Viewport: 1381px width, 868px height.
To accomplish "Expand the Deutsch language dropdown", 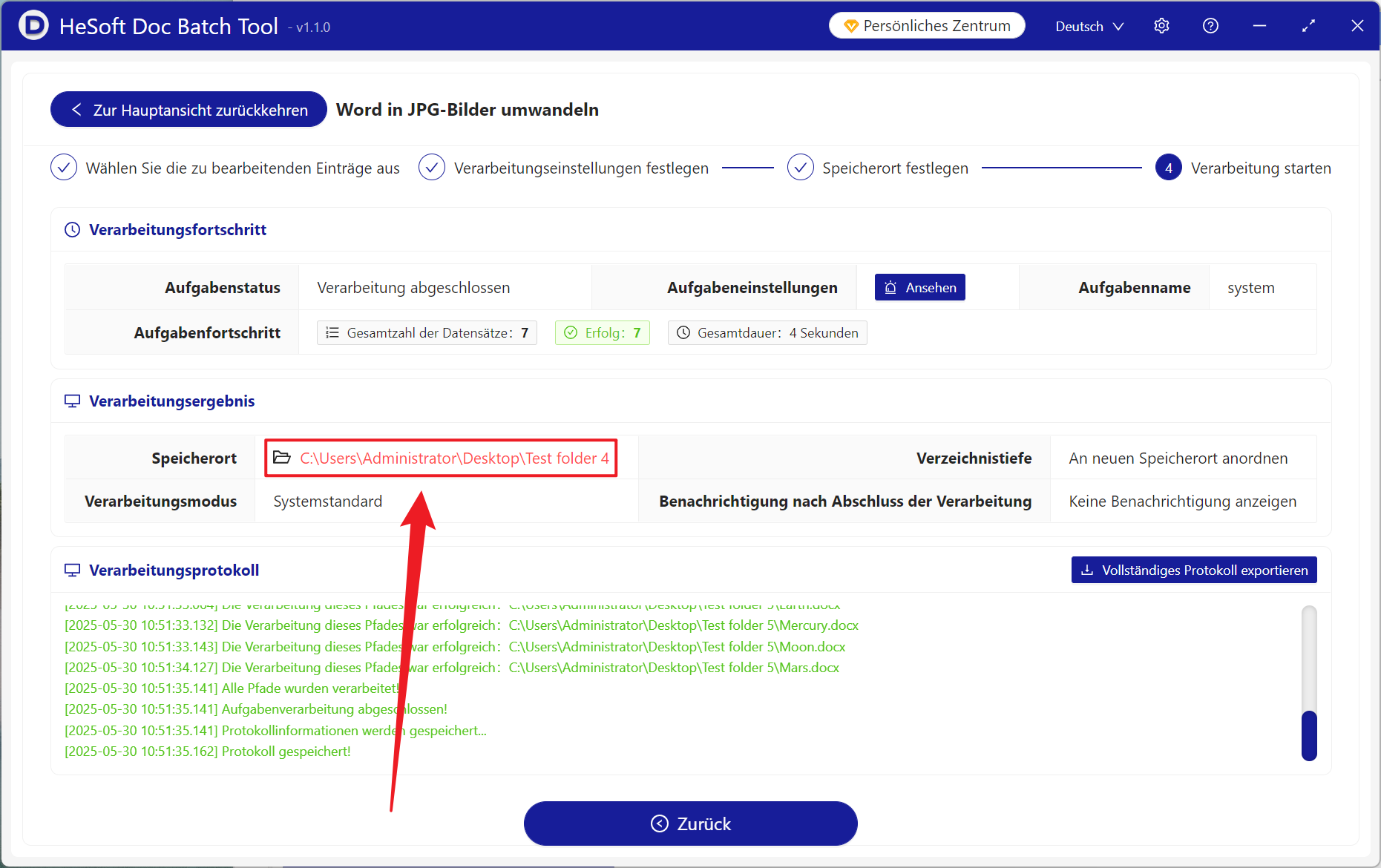I will pos(1089,26).
